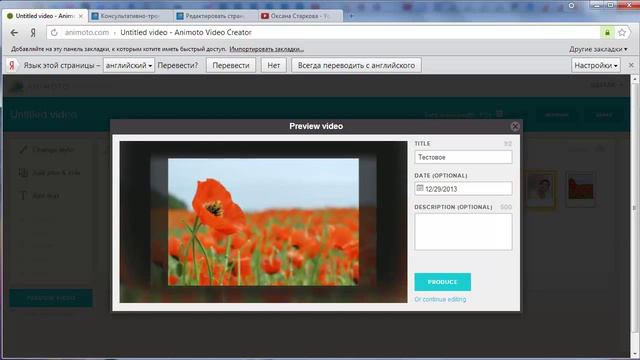Image resolution: width=640 pixels, height=360 pixels.
Task: Open a new browser tab
Action: pos(351,16)
